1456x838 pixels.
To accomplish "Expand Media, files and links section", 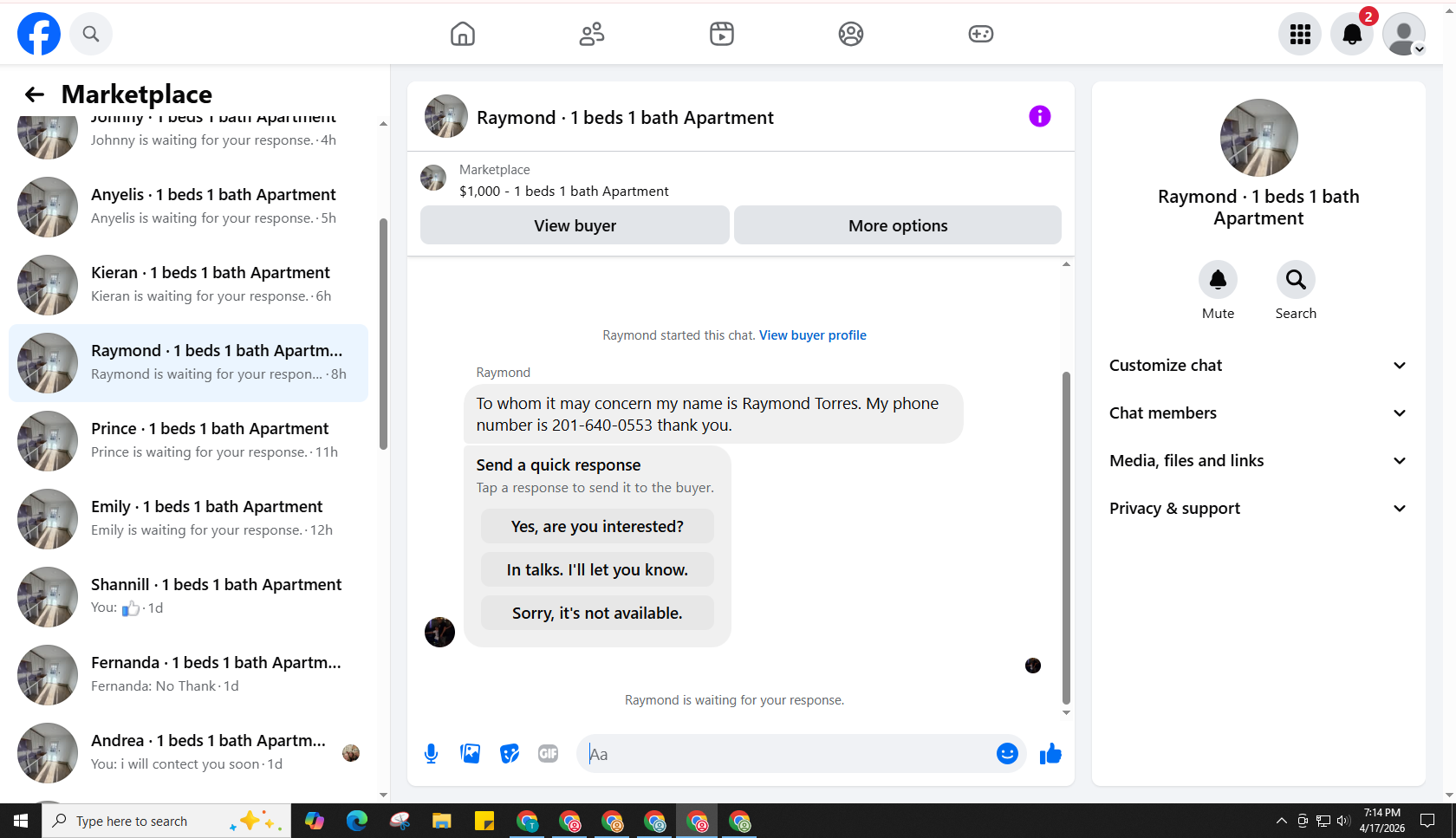I will point(1258,461).
